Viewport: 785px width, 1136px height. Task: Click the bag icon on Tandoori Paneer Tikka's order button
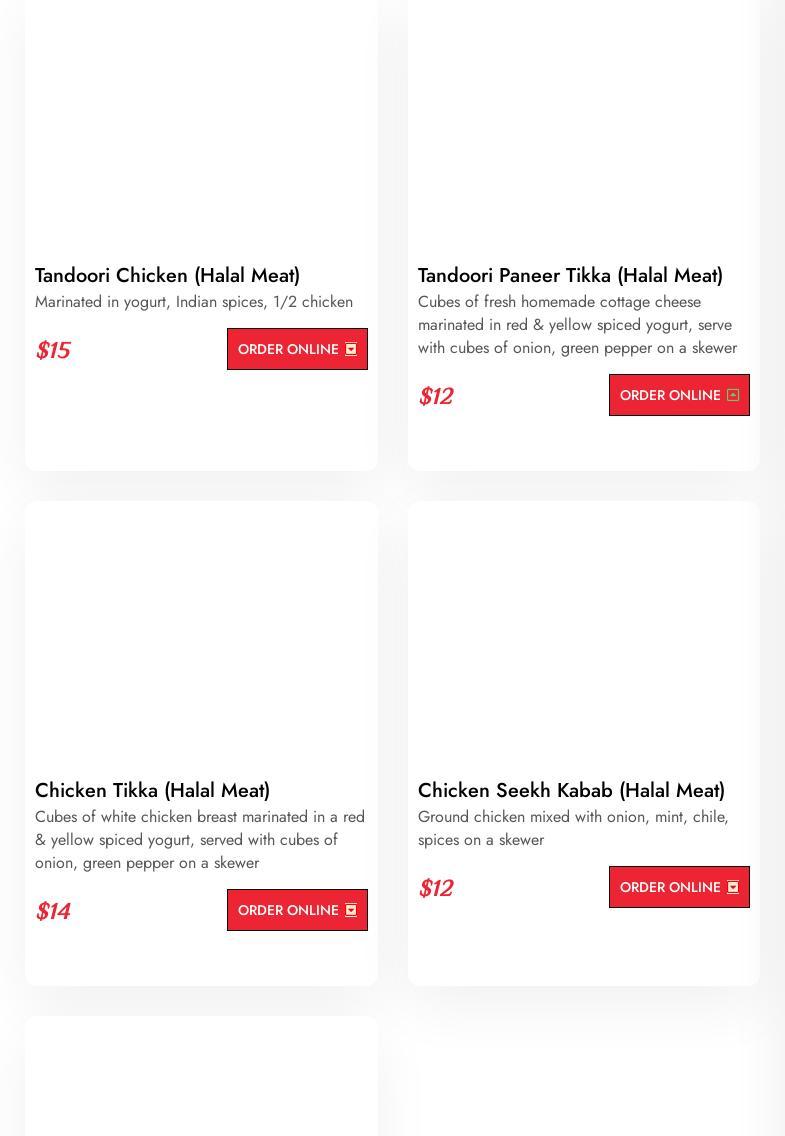[733, 395]
